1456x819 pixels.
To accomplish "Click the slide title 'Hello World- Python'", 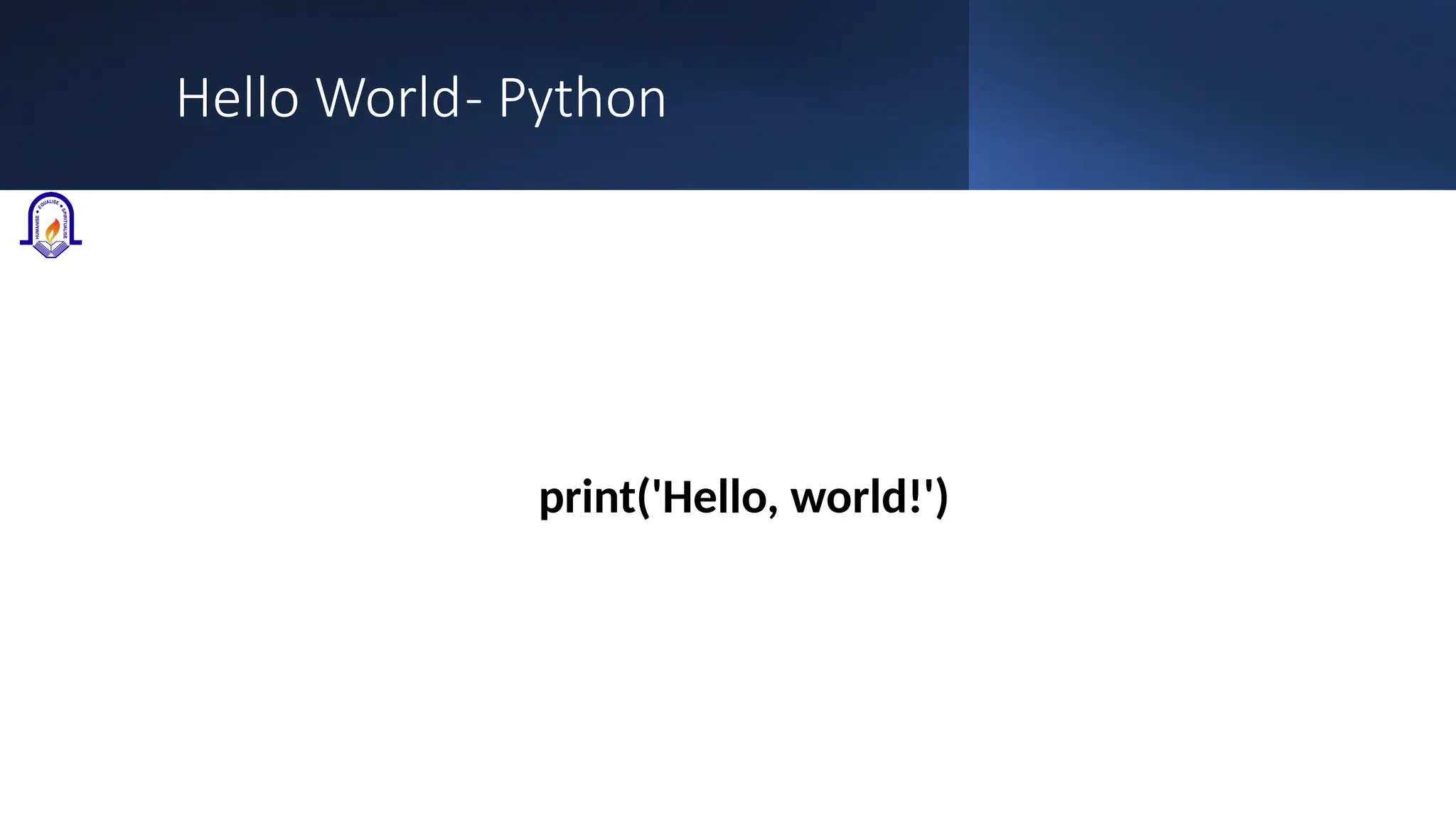I will tap(421, 99).
